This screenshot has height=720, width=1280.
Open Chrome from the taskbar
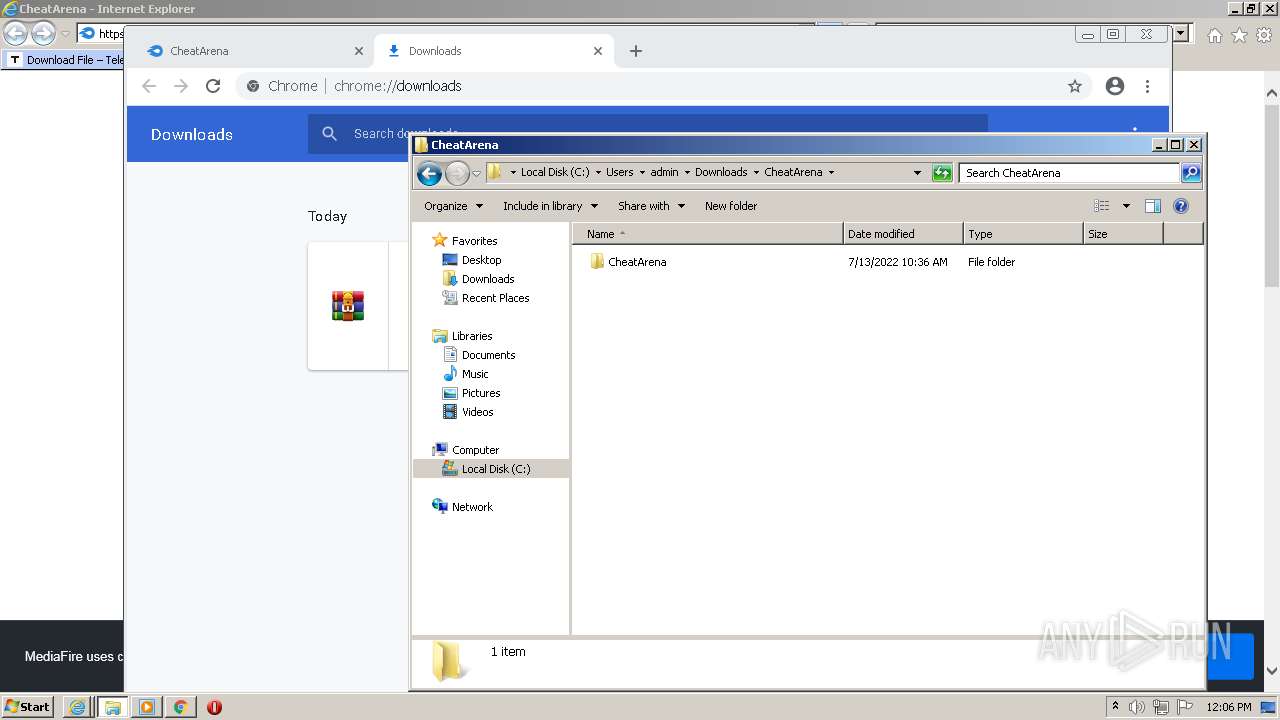coord(180,707)
